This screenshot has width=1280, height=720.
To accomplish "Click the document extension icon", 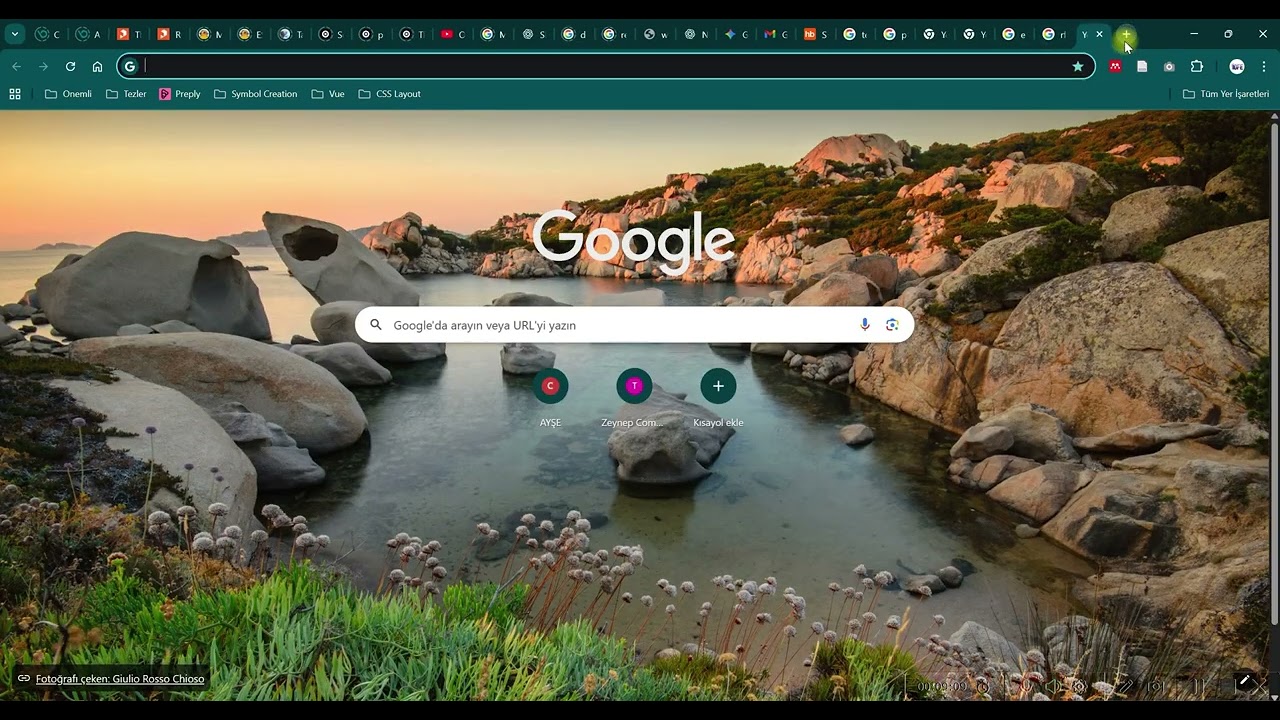I will pyautogui.click(x=1142, y=66).
